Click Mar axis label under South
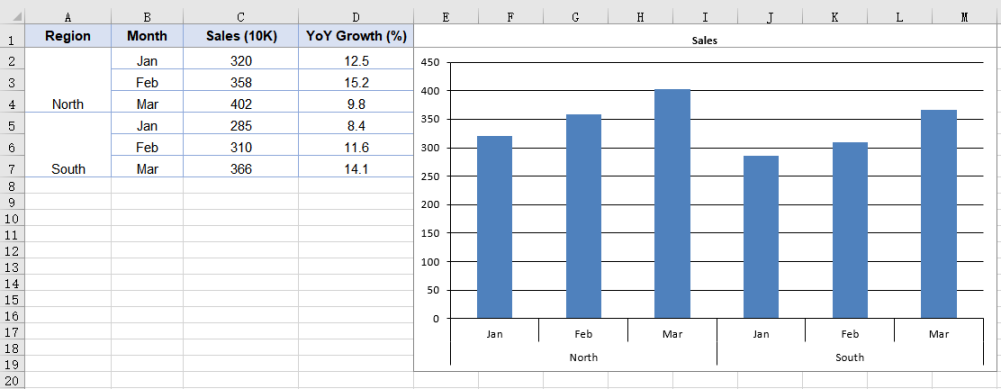The width and height of the screenshot is (1001, 389). click(938, 333)
